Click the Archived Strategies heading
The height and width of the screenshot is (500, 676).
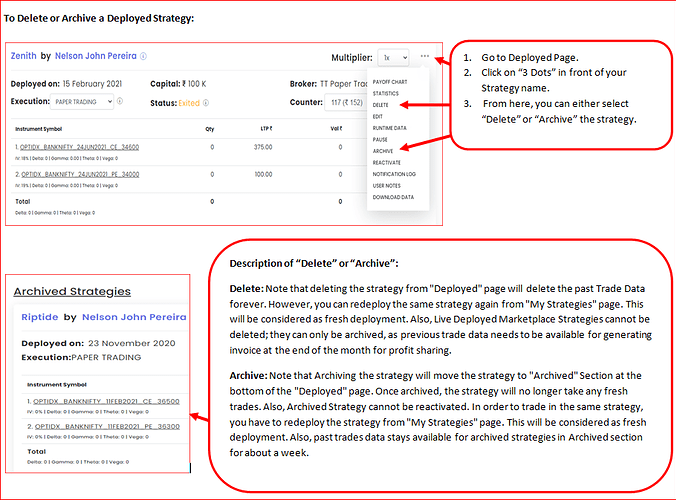click(72, 292)
